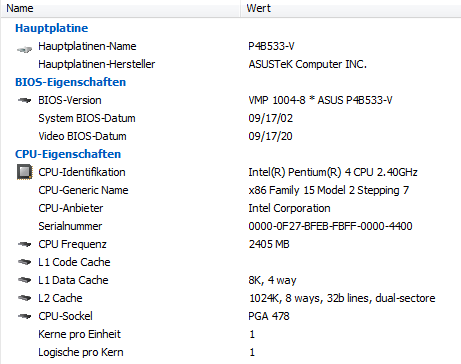461x364 pixels.
Task: Sort by the Name column header
Action: [x=120, y=8]
